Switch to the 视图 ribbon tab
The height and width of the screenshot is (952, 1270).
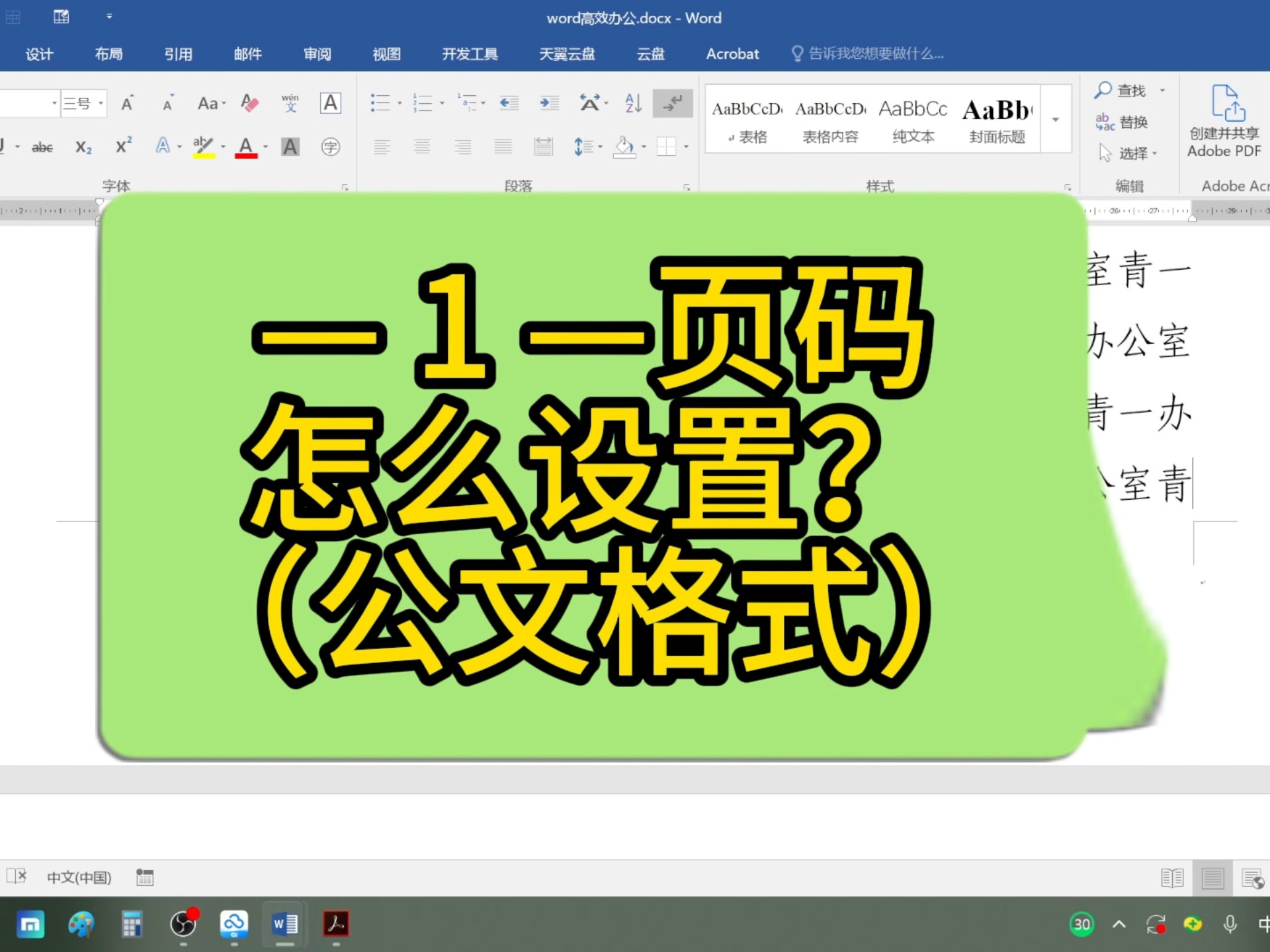tap(386, 54)
